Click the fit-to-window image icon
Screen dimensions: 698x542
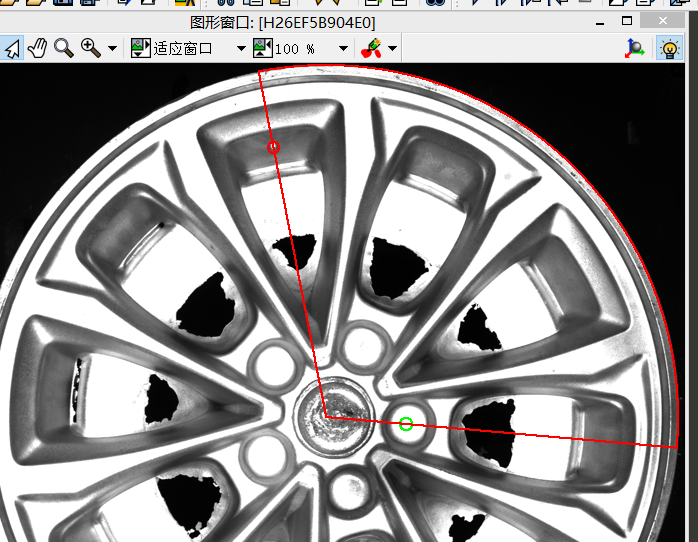coord(140,48)
